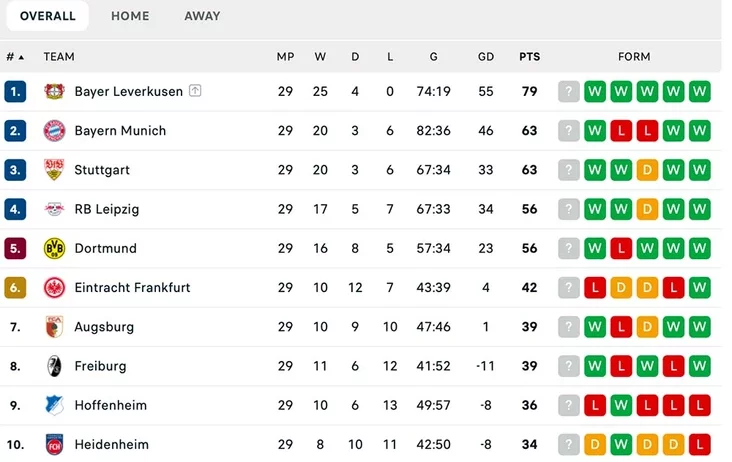
Task: Click the Stuttgart club crest
Action: coord(55,170)
